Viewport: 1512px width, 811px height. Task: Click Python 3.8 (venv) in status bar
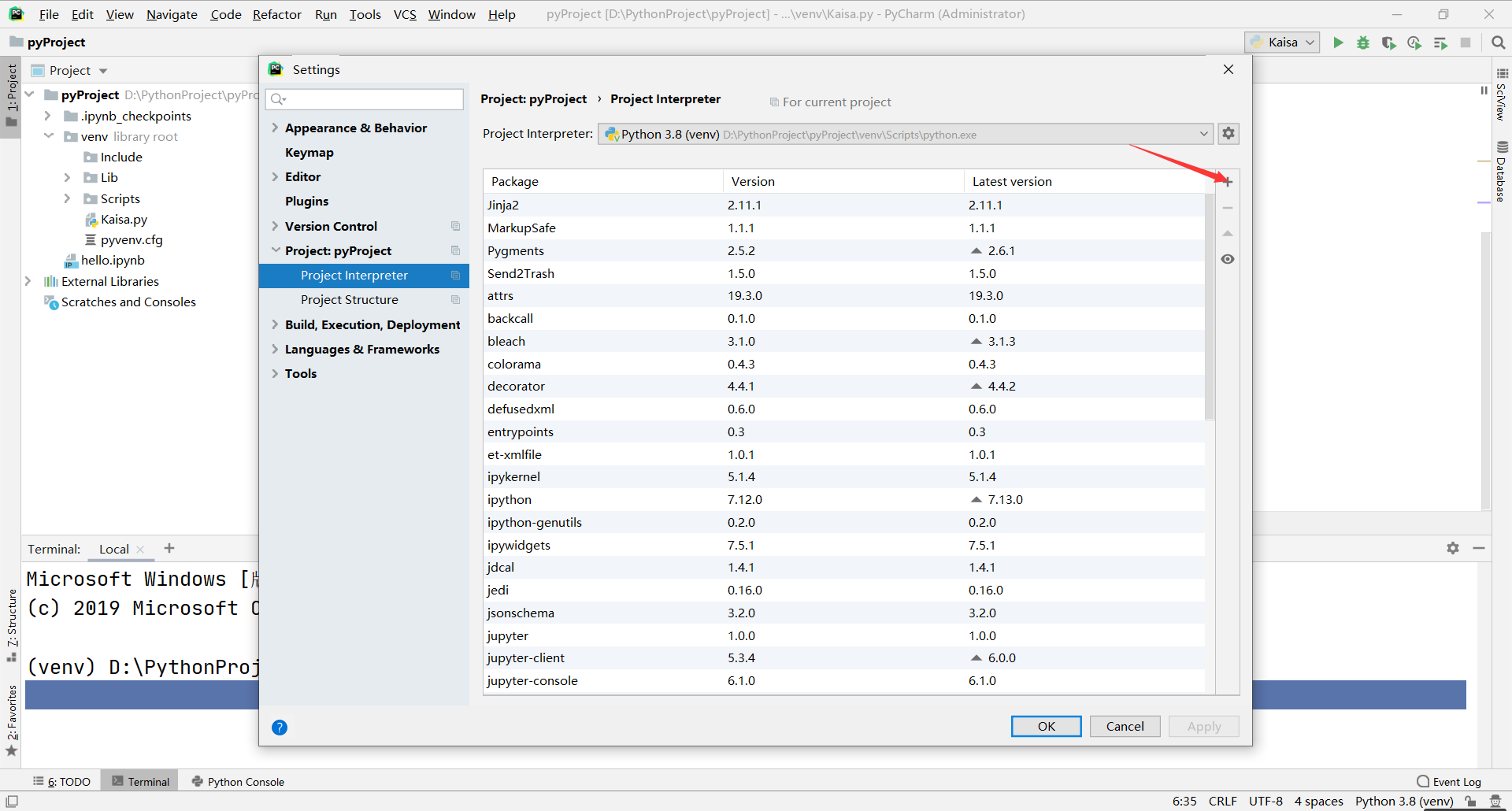1404,801
